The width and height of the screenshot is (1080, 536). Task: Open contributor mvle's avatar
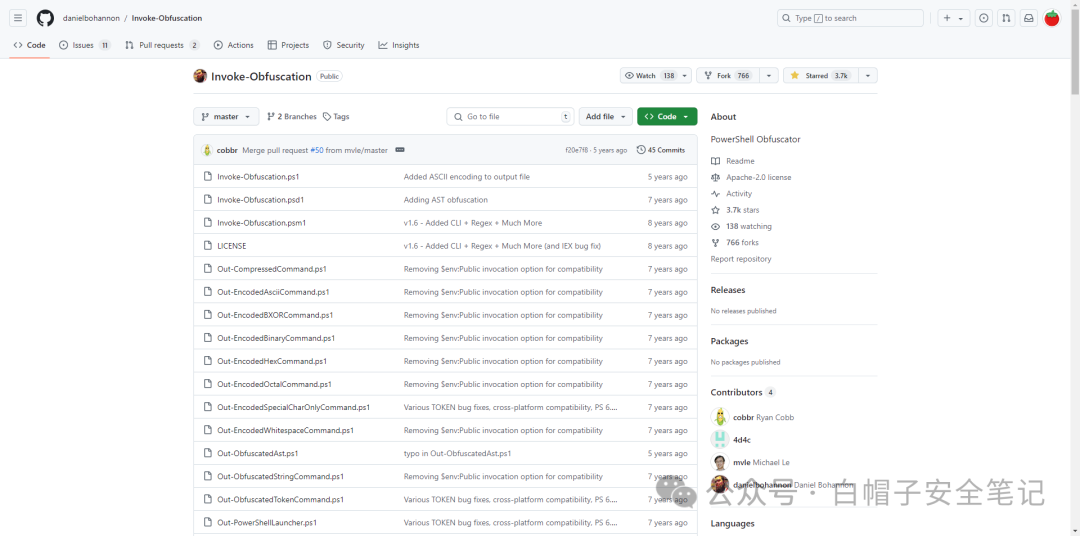coord(720,462)
